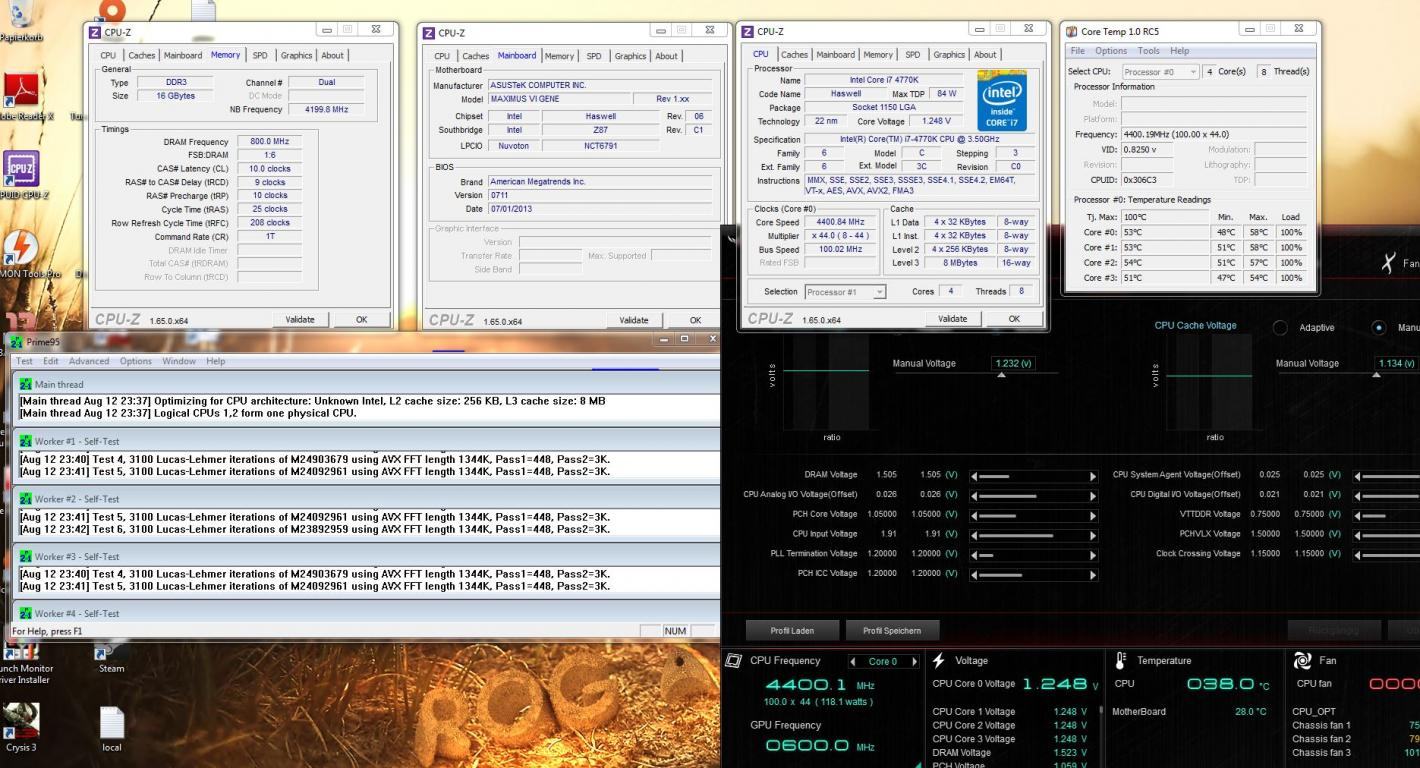The width and height of the screenshot is (1420, 768).
Task: Click the 1.232 (v) manual voltage value field
Action: coord(1013,363)
